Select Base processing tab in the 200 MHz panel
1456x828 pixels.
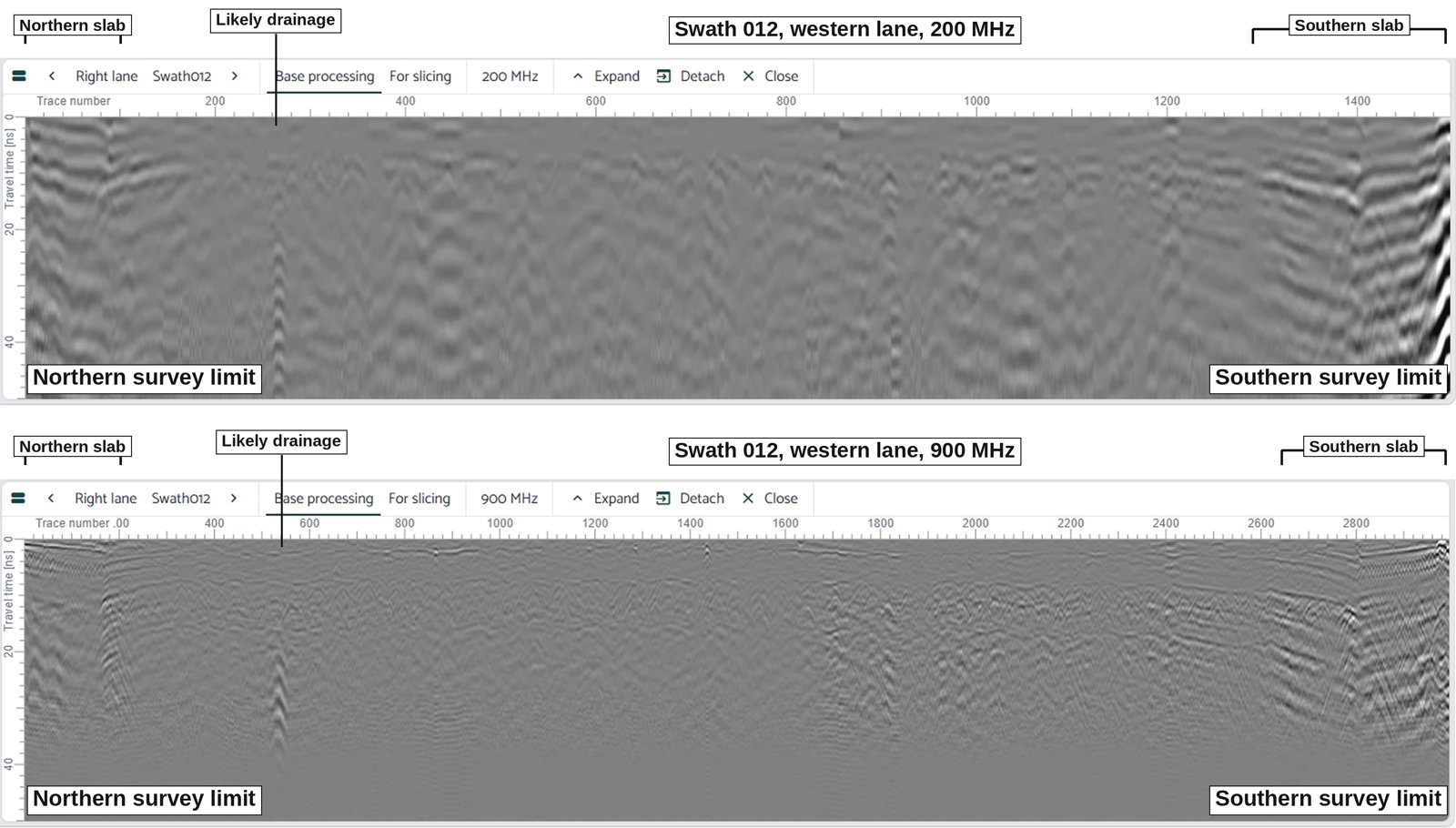(x=325, y=76)
